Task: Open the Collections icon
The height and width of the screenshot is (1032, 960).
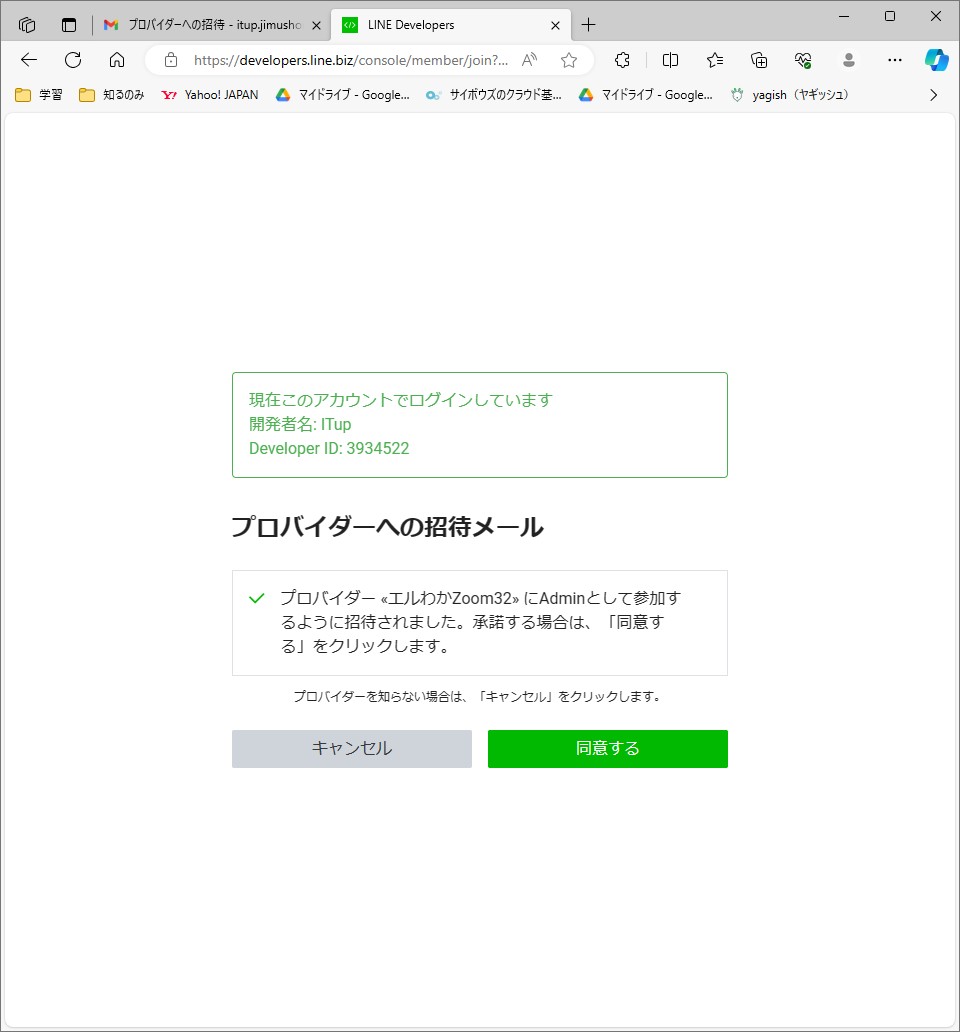Action: tap(759, 60)
